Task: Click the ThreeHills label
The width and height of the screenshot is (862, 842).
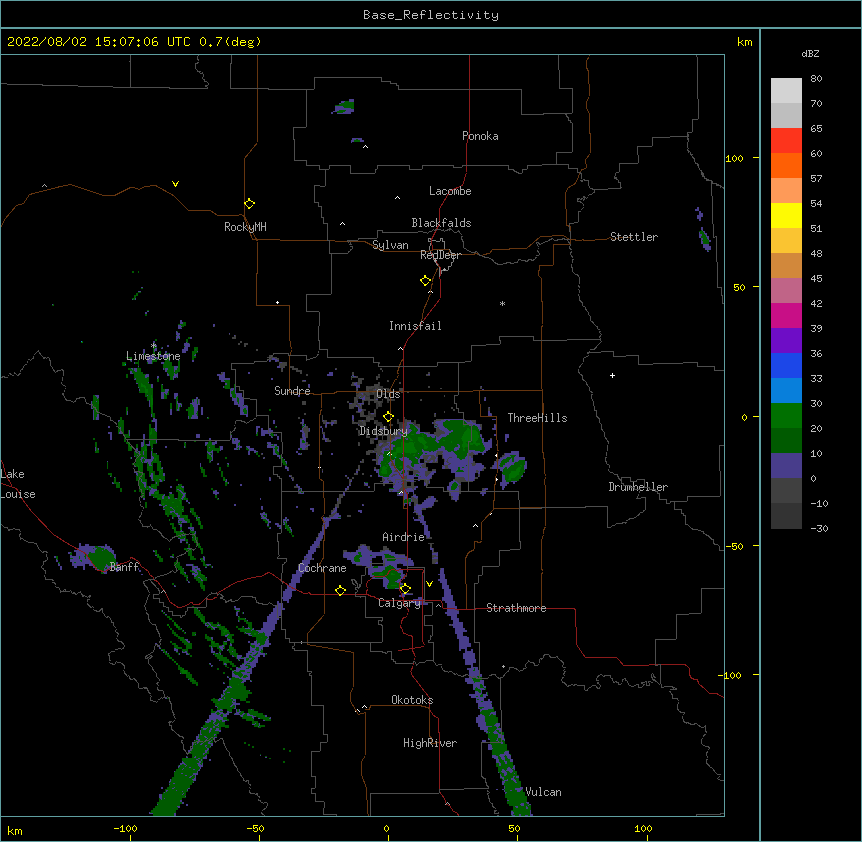Action: point(537,418)
